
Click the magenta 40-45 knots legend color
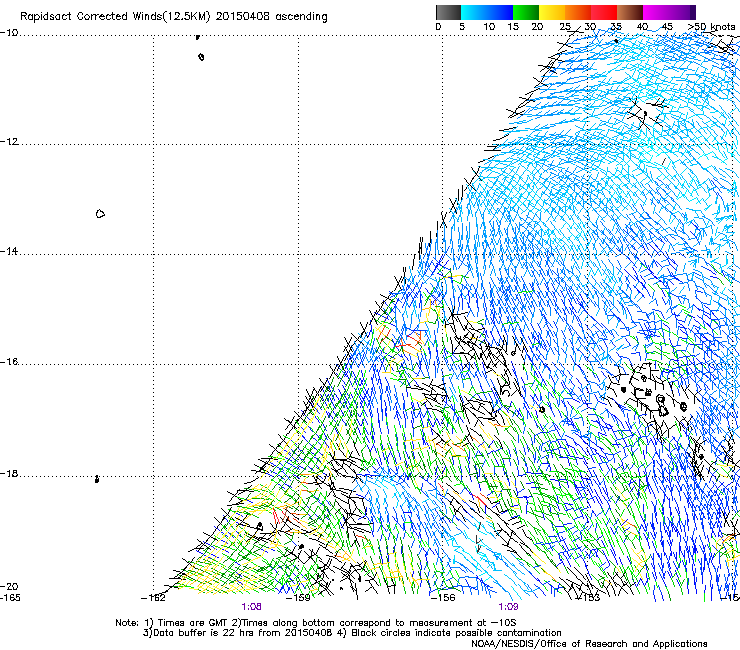[x=656, y=12]
